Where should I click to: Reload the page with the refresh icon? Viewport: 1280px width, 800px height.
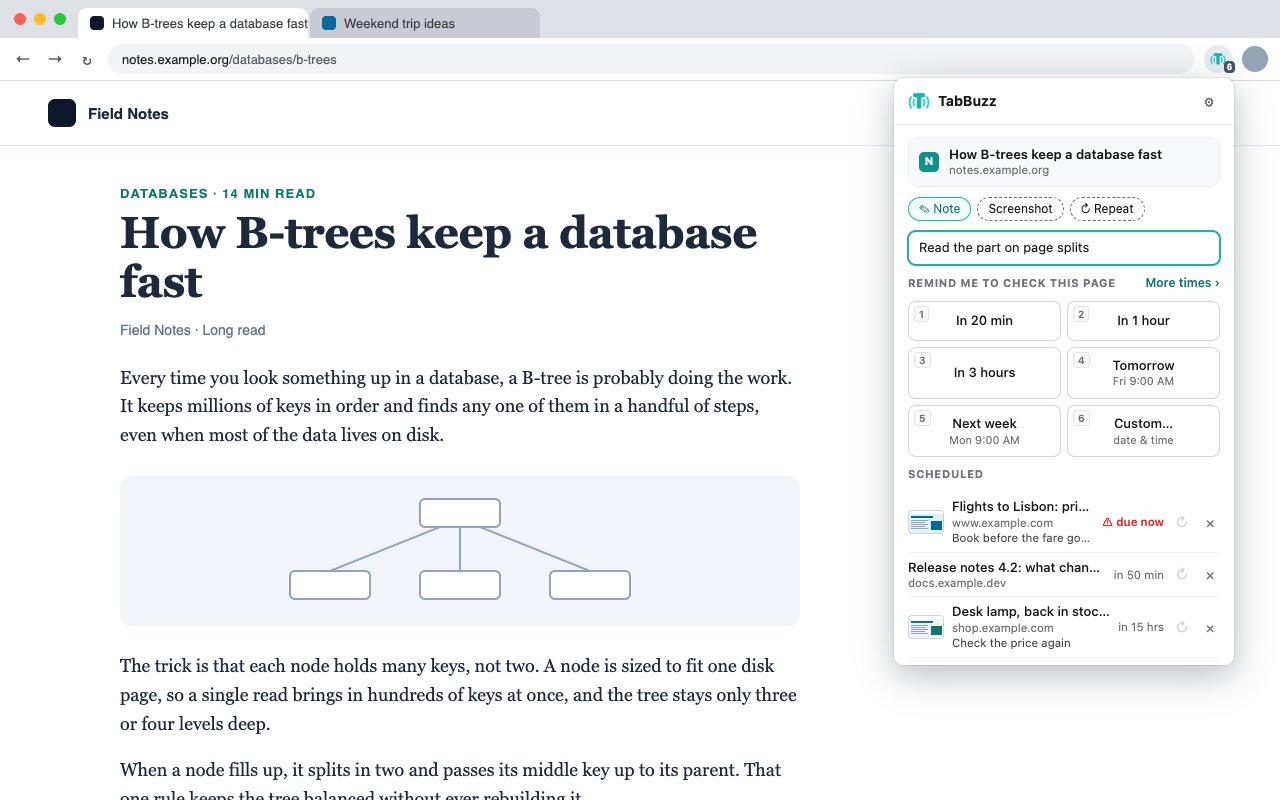[87, 60]
